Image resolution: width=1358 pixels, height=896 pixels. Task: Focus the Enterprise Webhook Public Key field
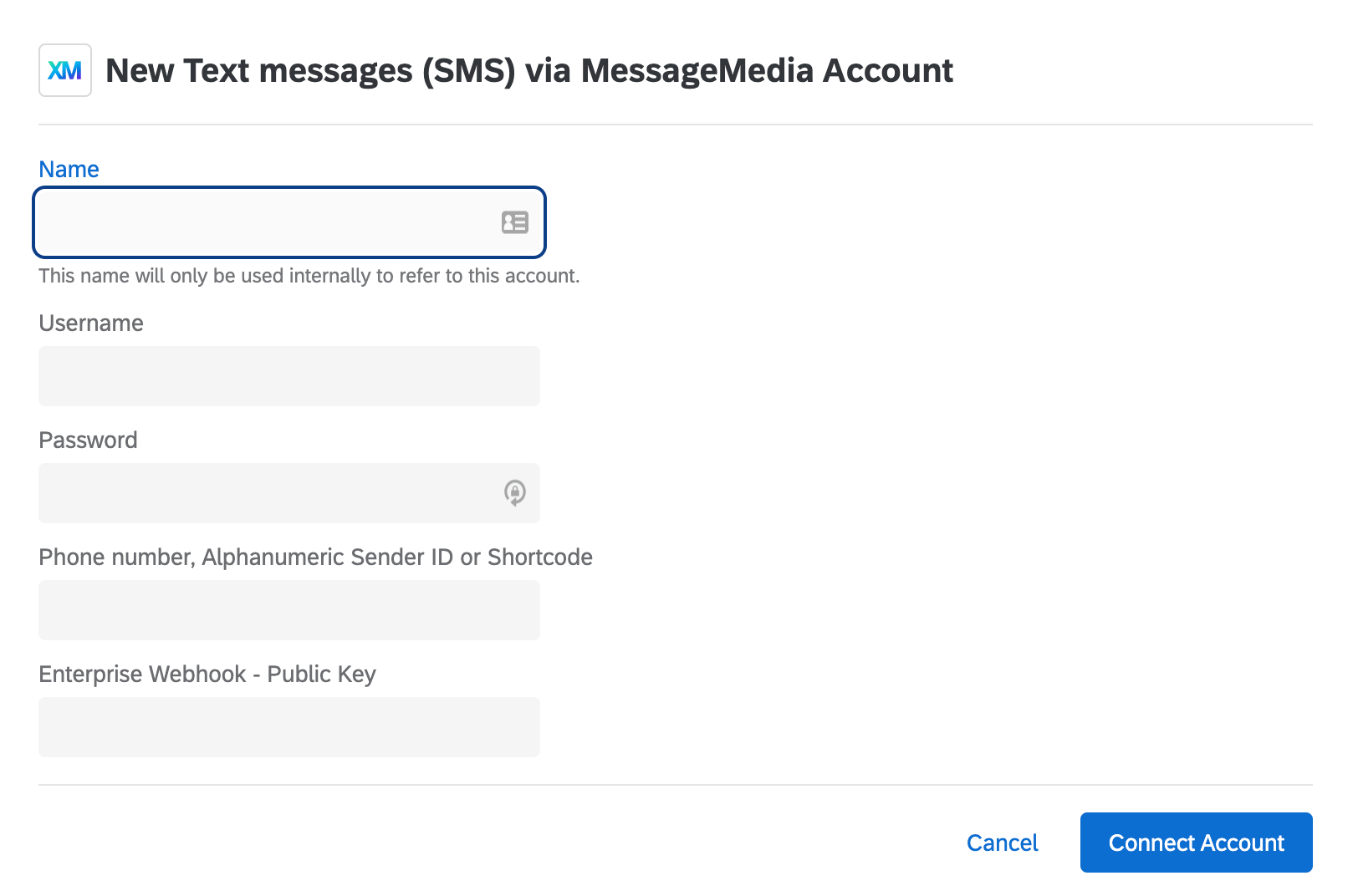(288, 726)
